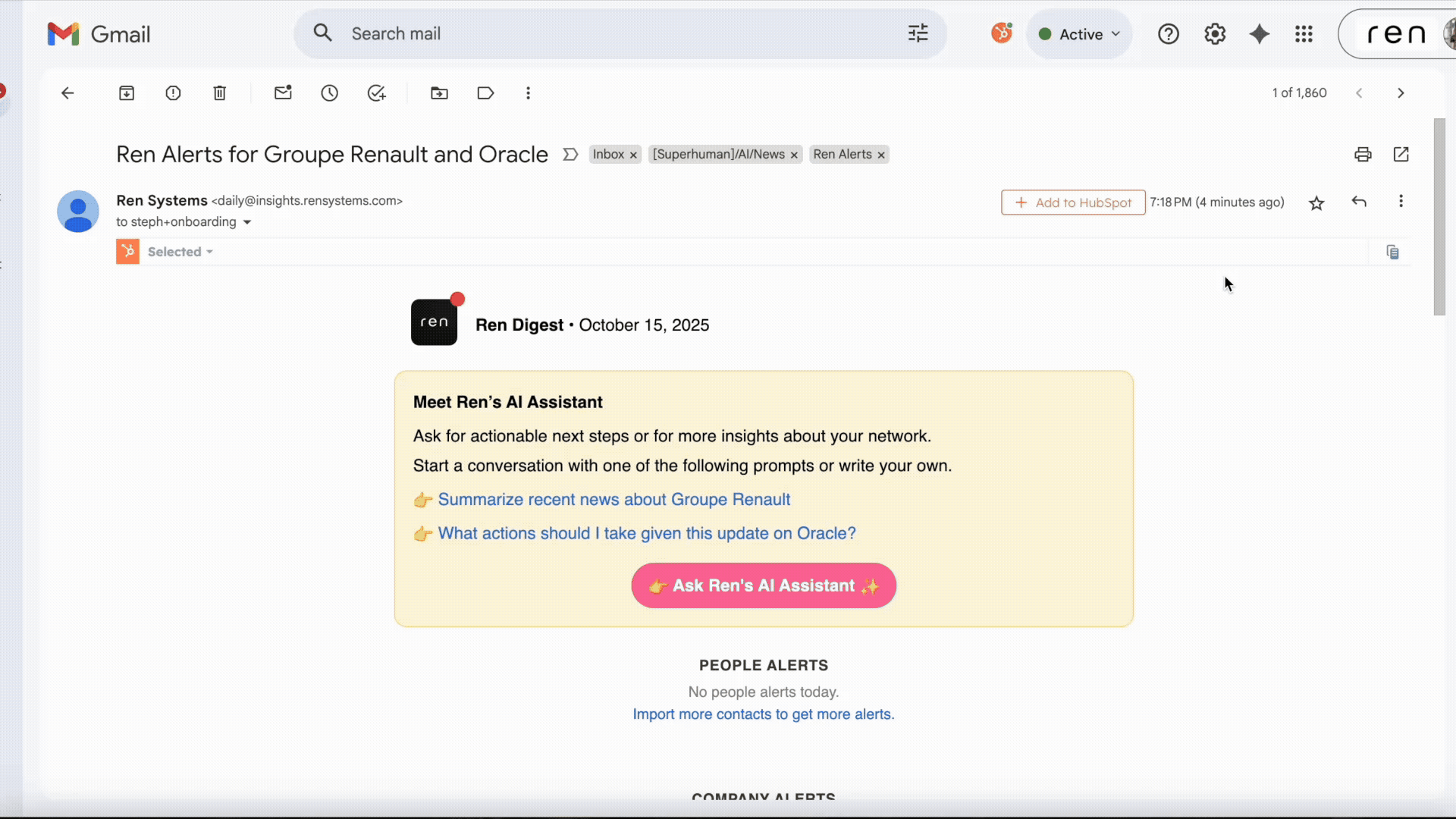Viewport: 1456px width, 819px height.
Task: Place cursor in the Search mail field
Action: point(531,33)
